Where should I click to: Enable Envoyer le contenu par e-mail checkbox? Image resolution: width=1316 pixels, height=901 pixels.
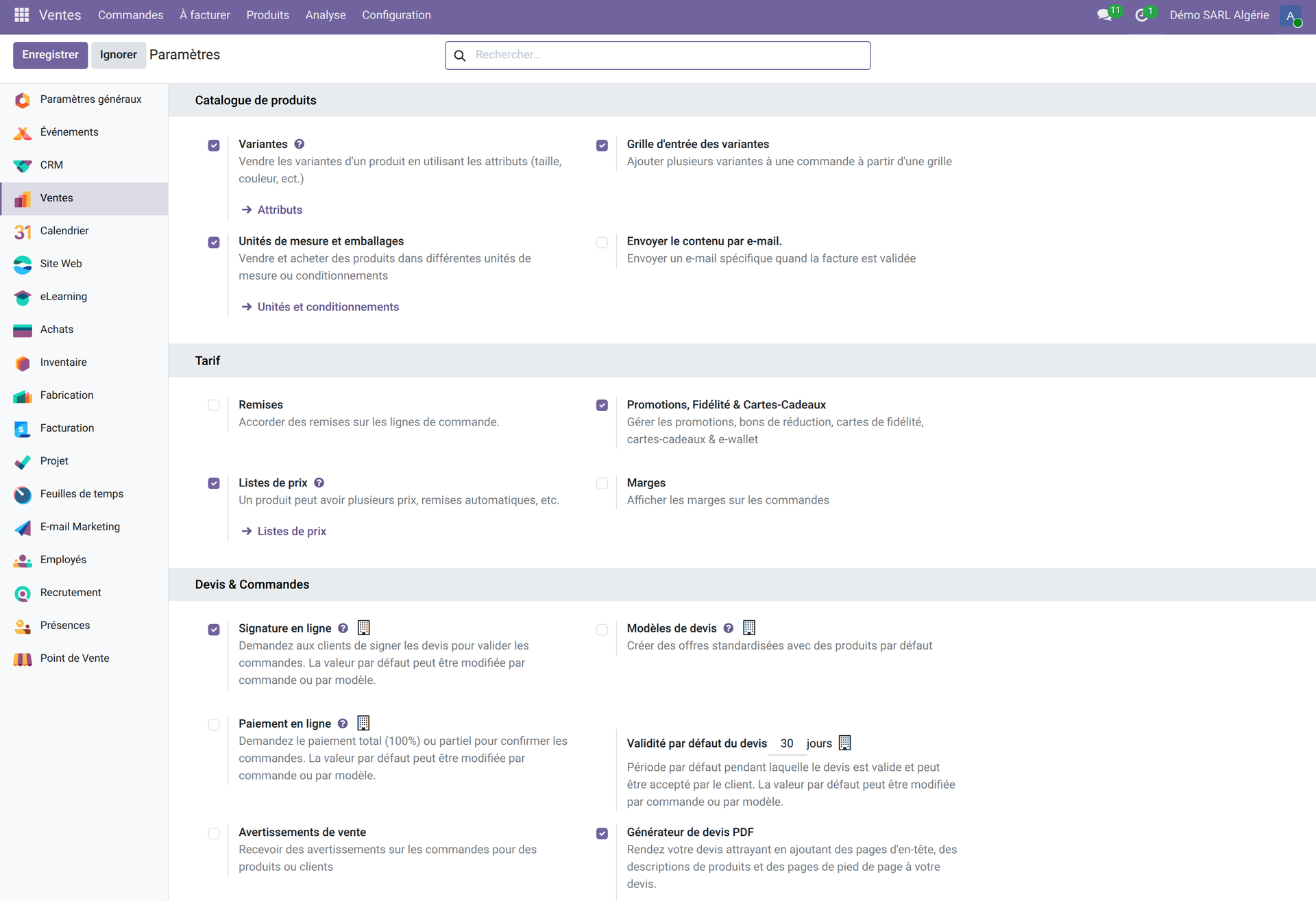602,243
